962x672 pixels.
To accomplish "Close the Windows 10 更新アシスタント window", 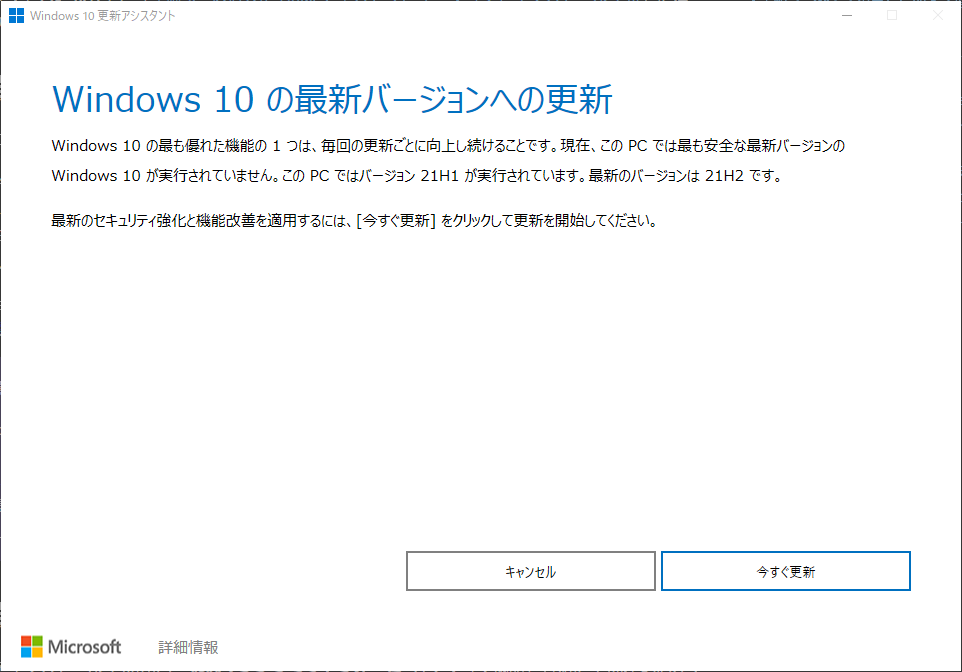I will (x=937, y=15).
